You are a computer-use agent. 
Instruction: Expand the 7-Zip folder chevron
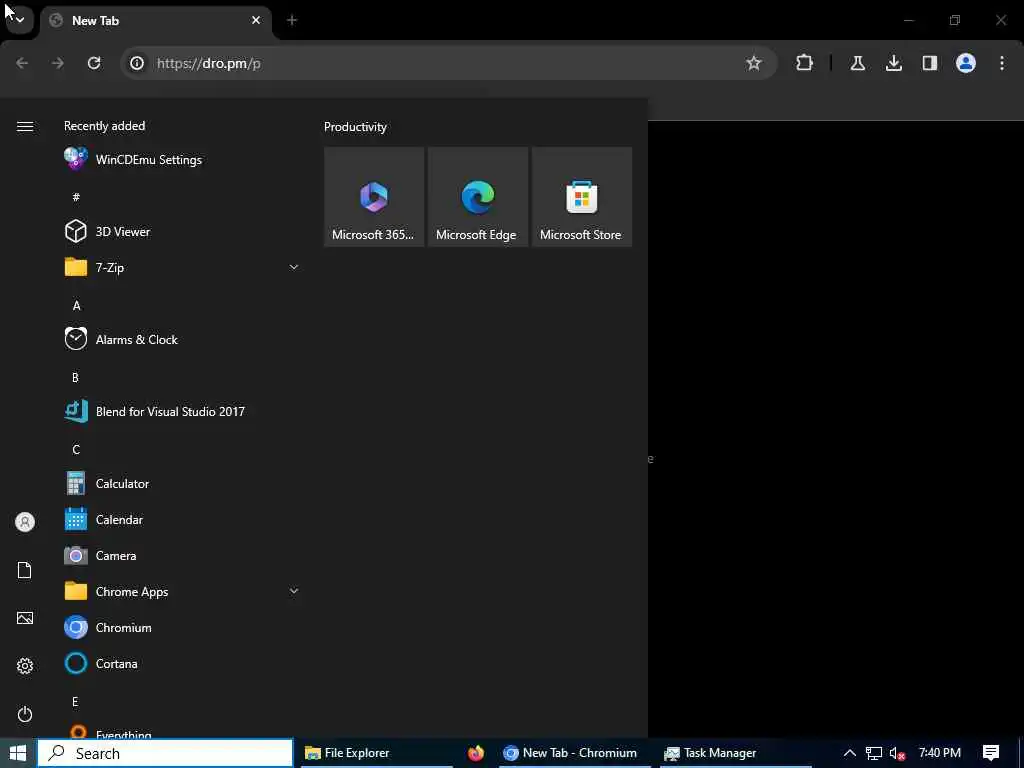tap(294, 267)
